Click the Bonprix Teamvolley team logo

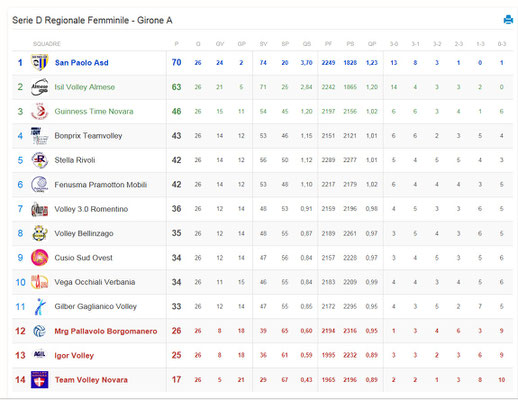[x=39, y=136]
